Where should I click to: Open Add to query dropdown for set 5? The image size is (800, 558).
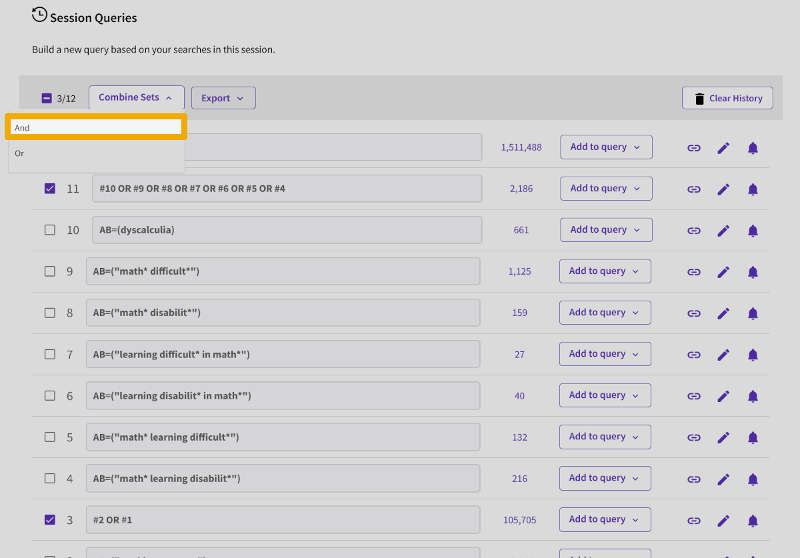pyautogui.click(x=605, y=437)
